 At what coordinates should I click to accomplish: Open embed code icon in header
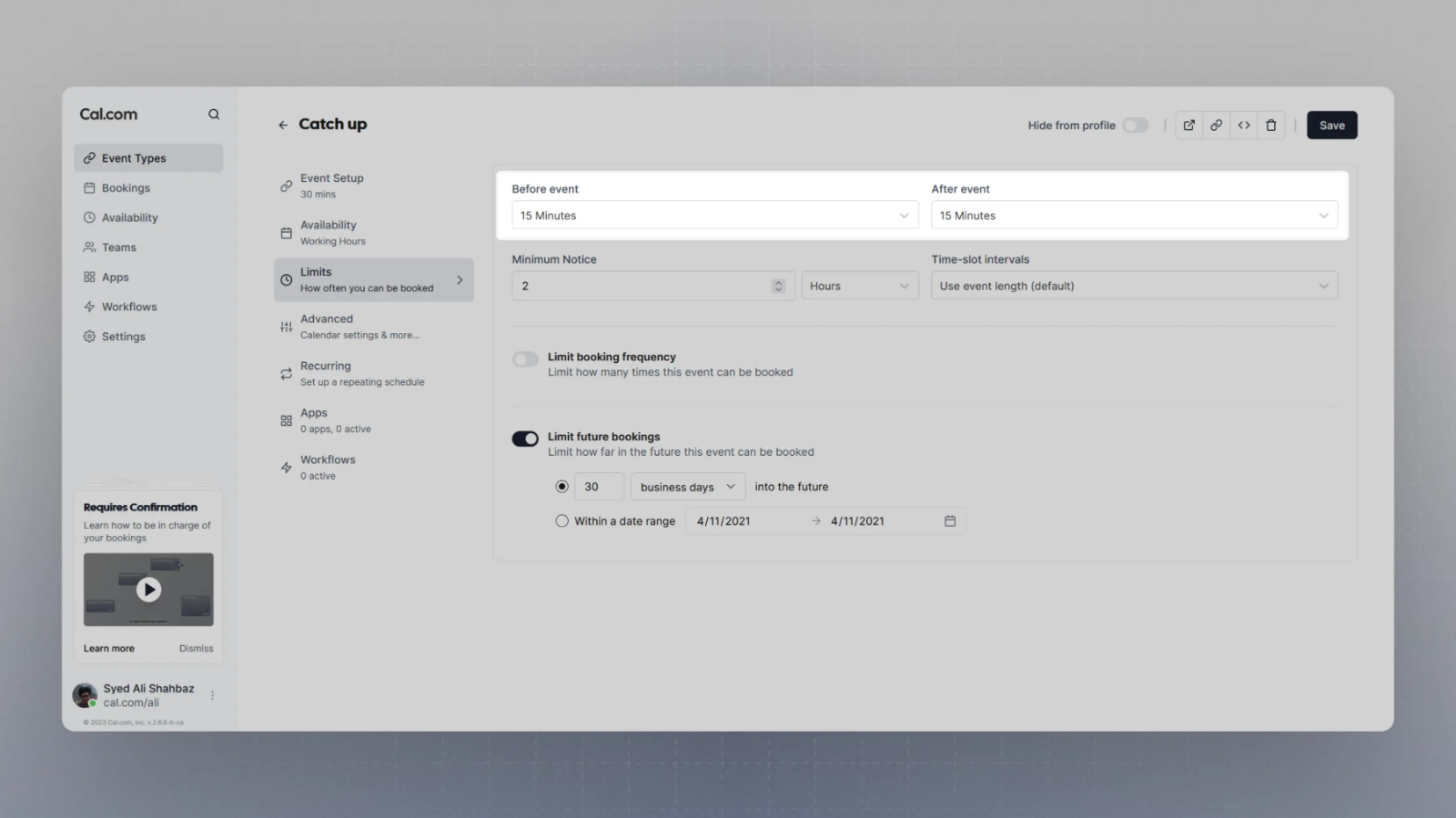click(x=1243, y=126)
